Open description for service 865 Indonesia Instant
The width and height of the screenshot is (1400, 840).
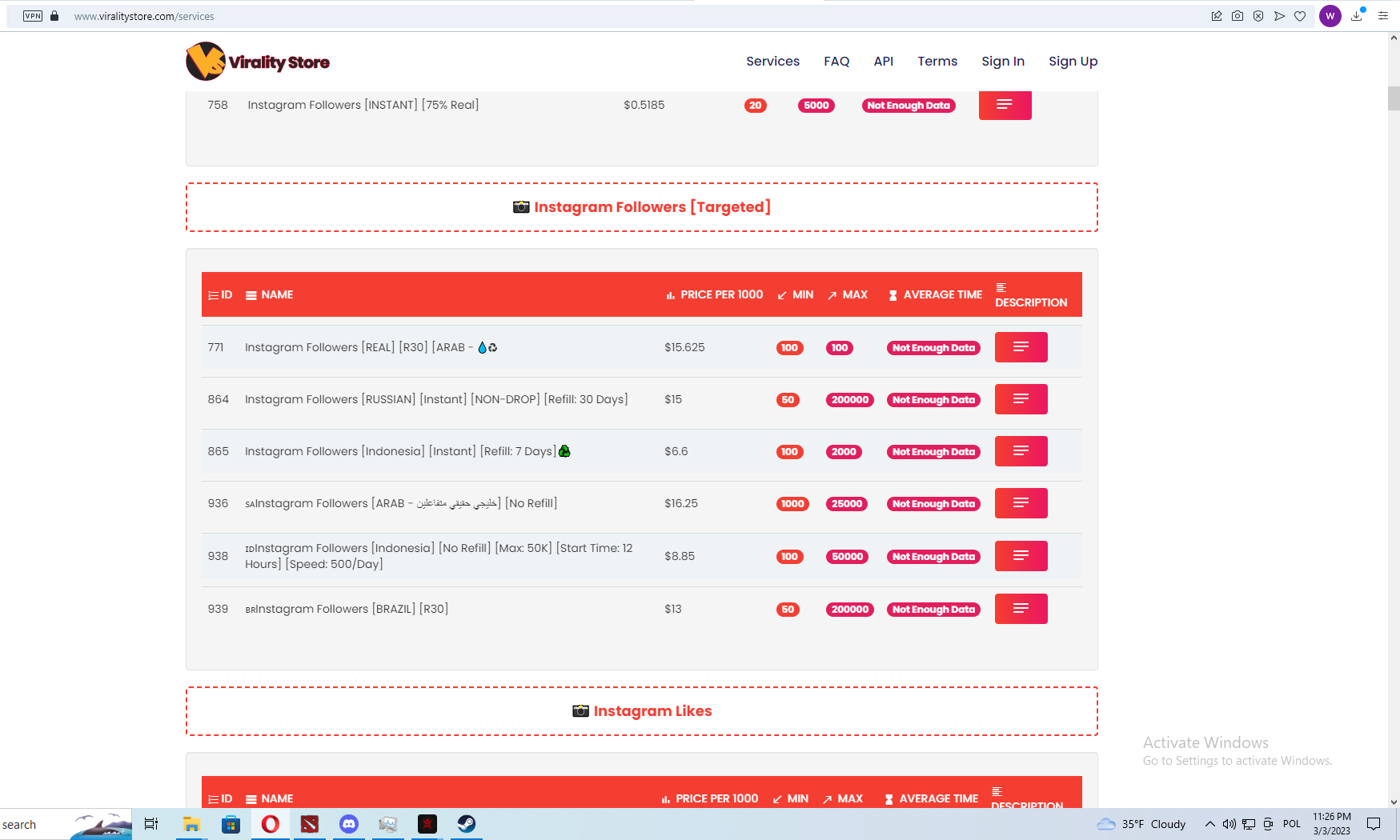click(1021, 451)
